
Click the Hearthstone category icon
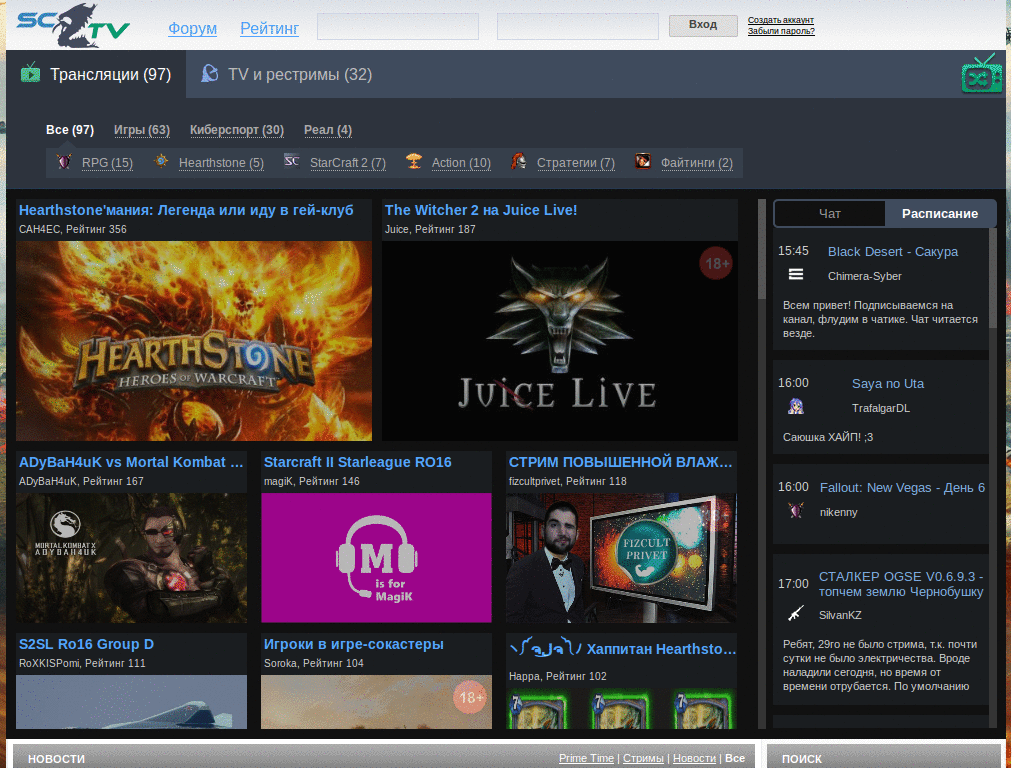click(x=161, y=162)
